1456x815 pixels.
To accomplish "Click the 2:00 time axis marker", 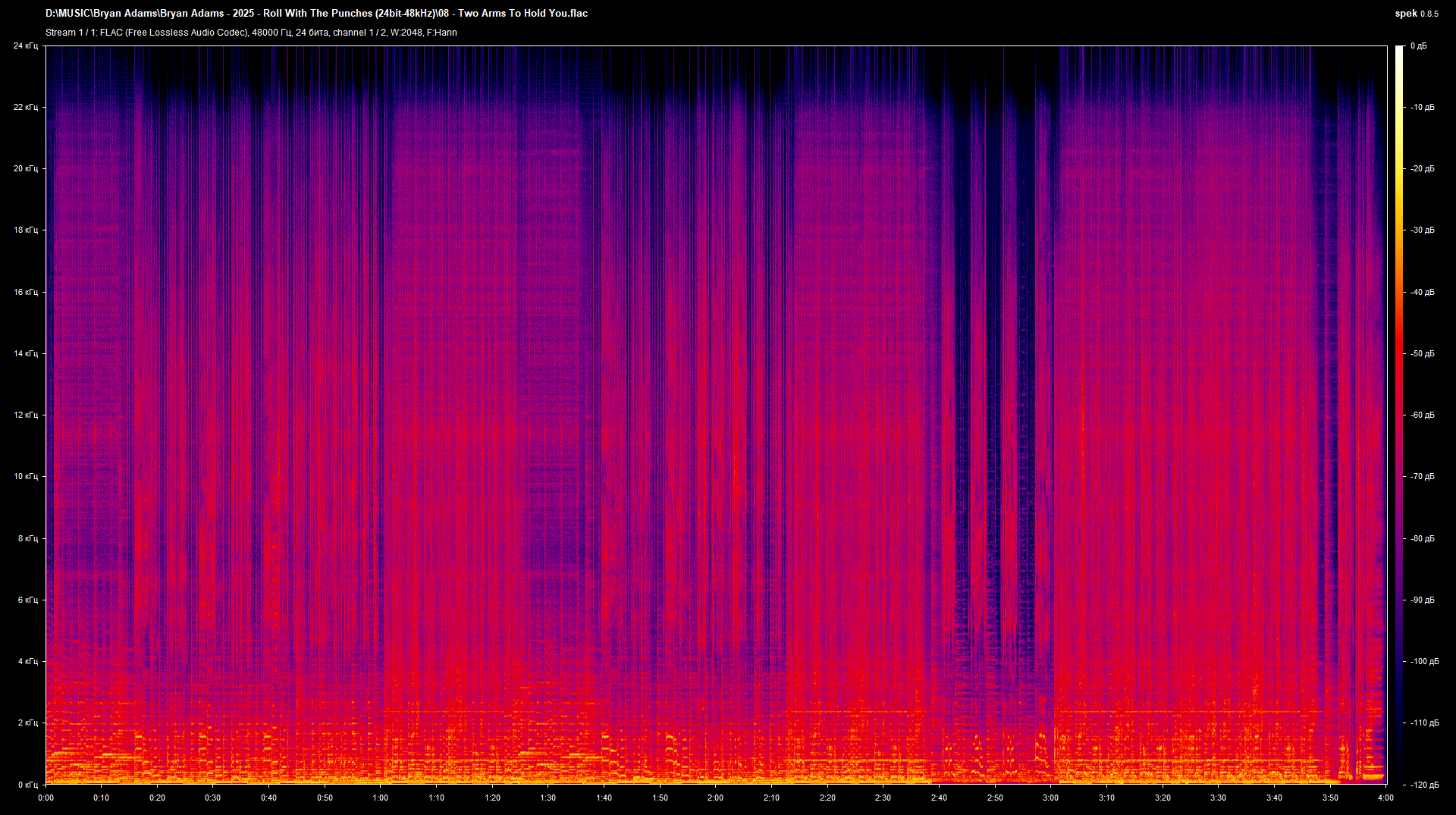I will (x=715, y=798).
